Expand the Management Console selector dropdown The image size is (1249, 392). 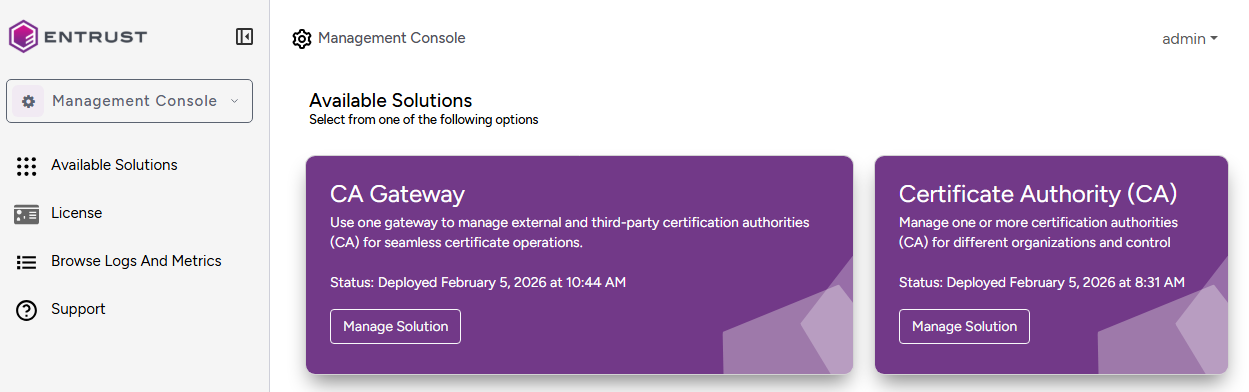[x=129, y=101]
